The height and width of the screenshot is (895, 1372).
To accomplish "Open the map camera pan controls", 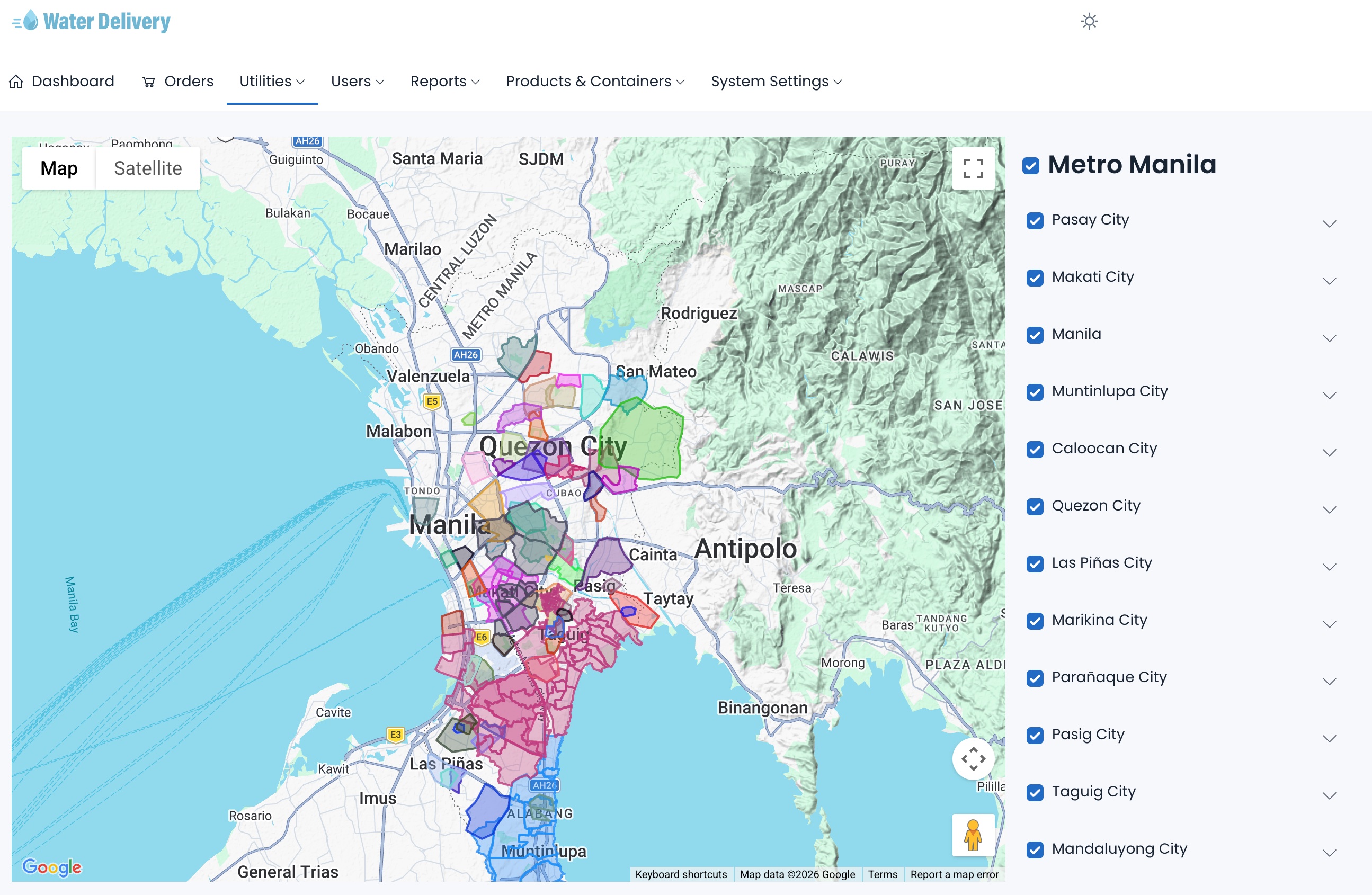I will click(973, 758).
